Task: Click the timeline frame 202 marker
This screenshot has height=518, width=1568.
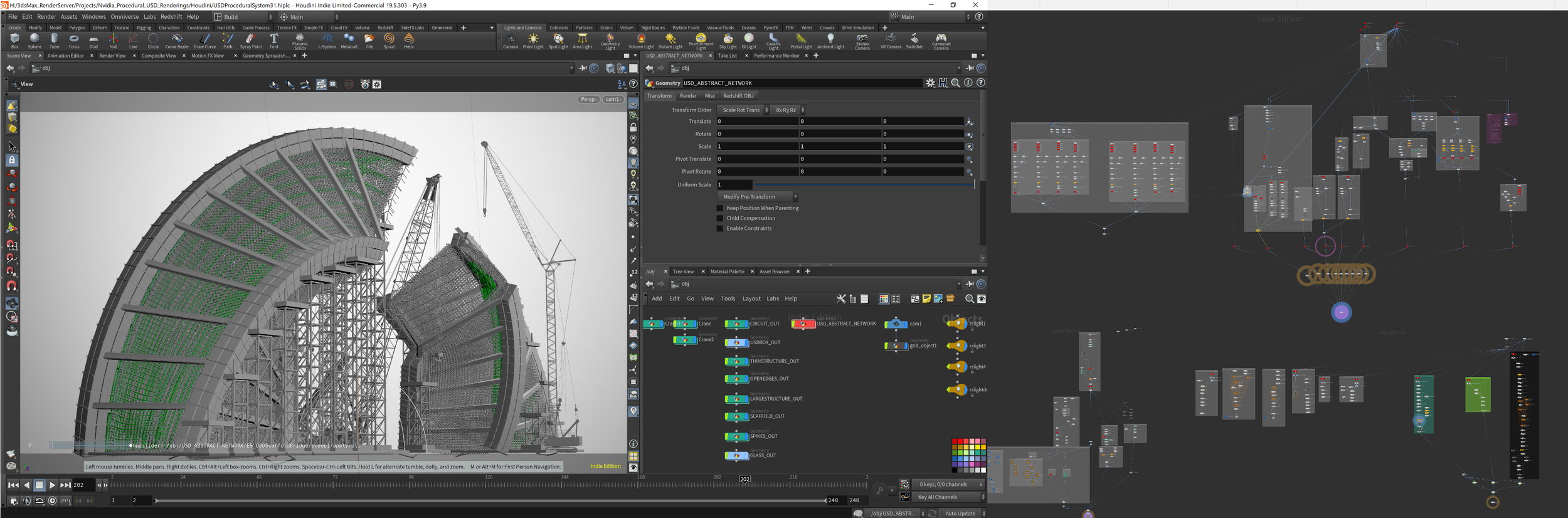Action: (744, 479)
